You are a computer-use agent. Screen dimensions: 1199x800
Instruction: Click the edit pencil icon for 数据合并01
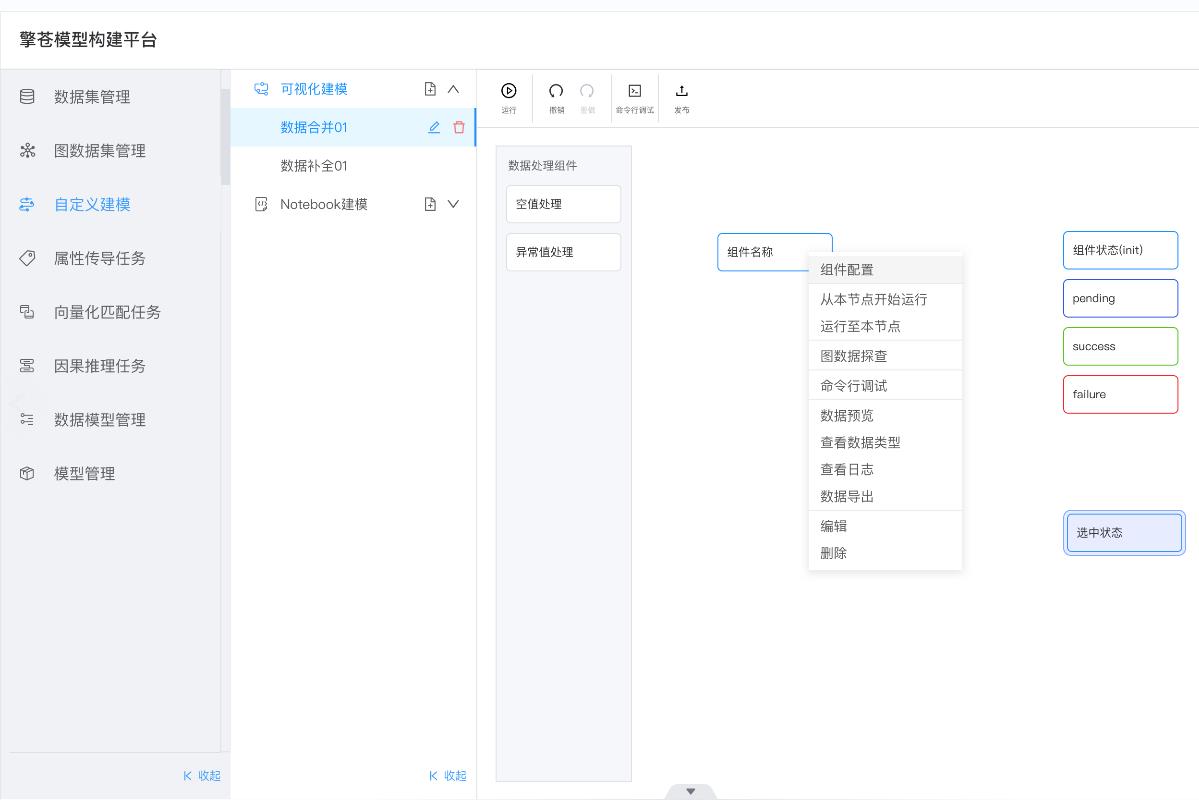pos(434,128)
